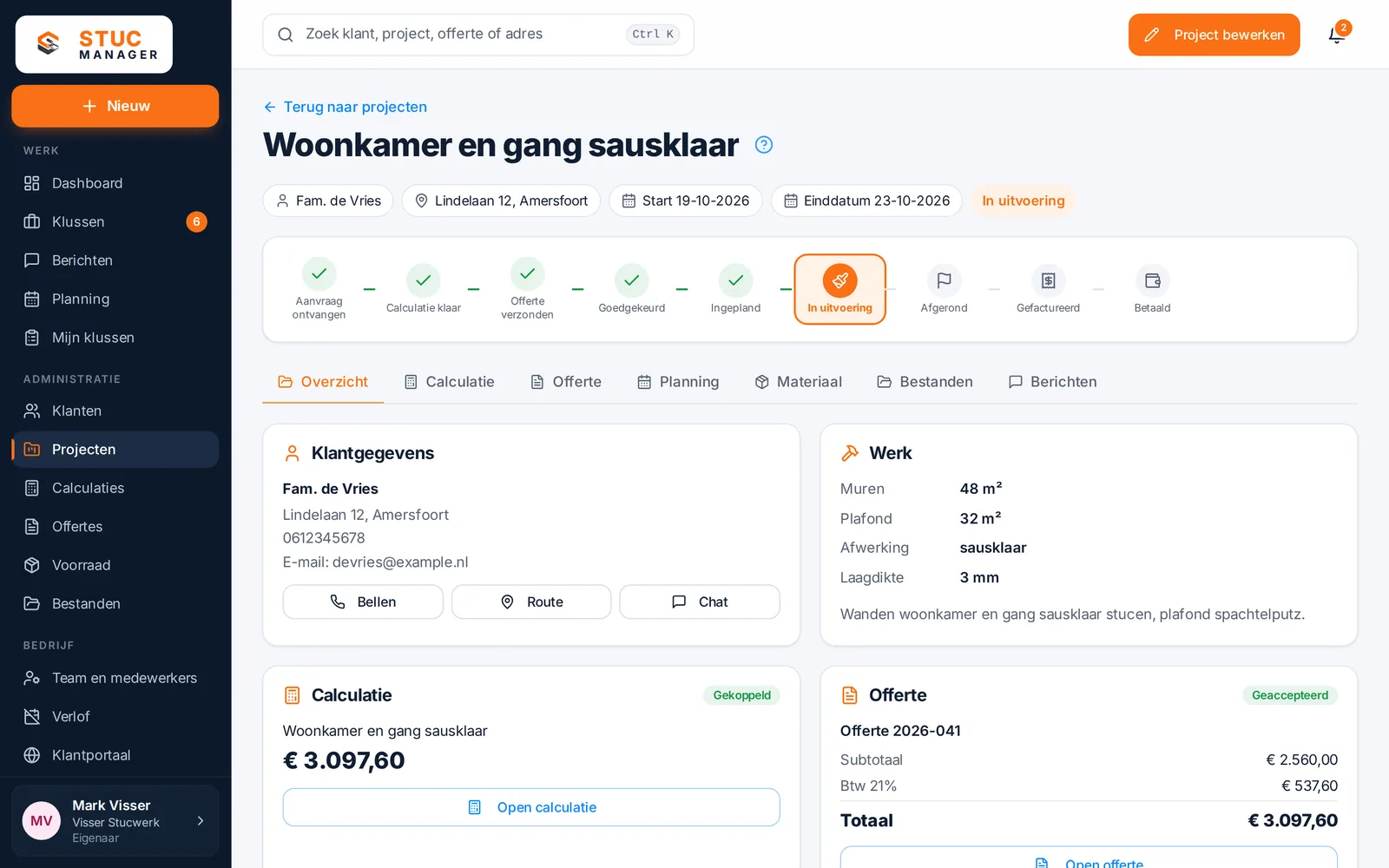Click the Aanvraag ontvangen step
This screenshot has width=1389, height=868.
point(319,289)
